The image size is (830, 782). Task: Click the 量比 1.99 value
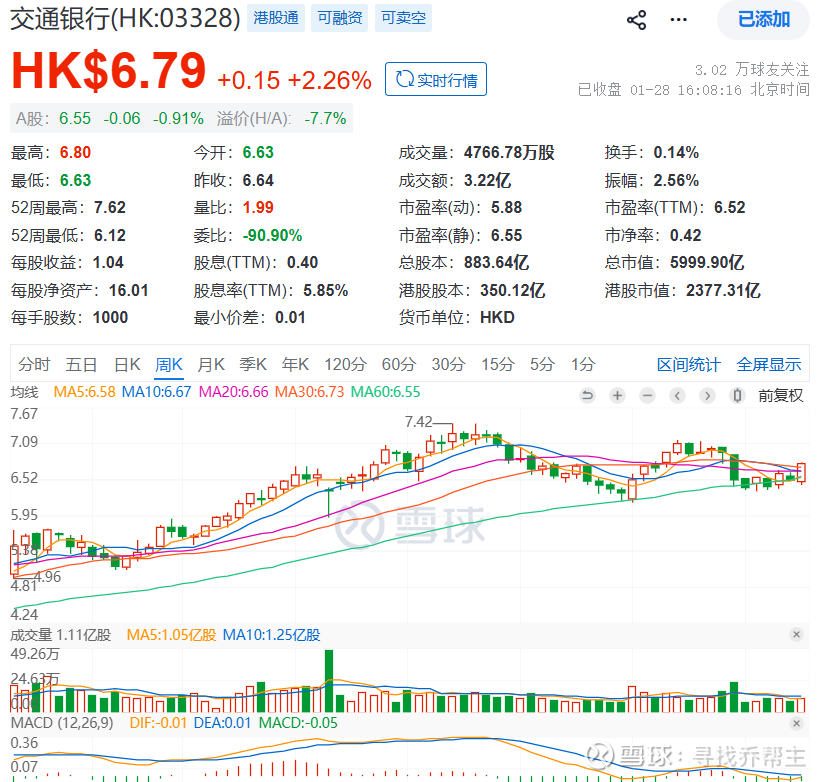point(258,208)
